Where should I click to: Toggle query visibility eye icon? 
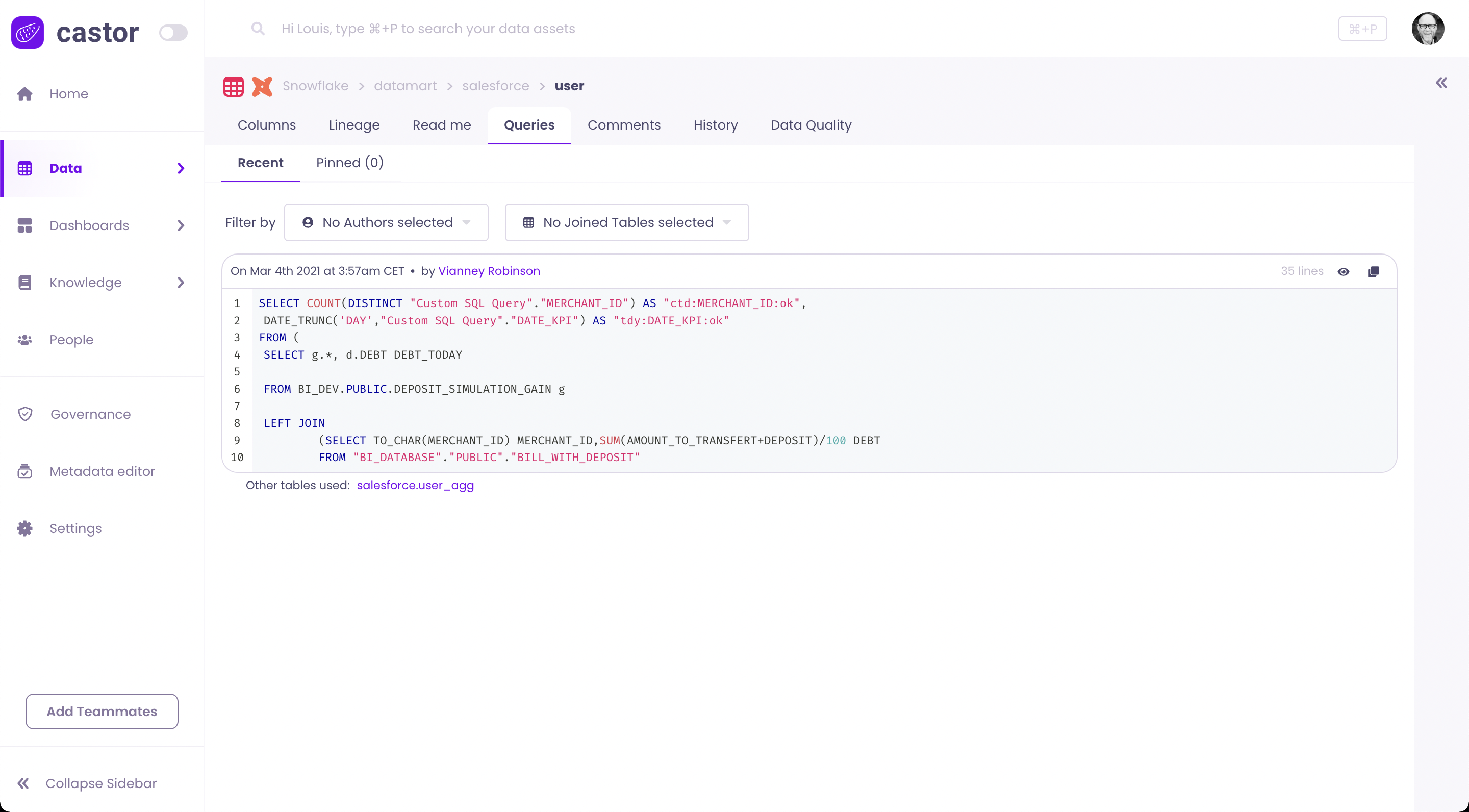[x=1343, y=272]
